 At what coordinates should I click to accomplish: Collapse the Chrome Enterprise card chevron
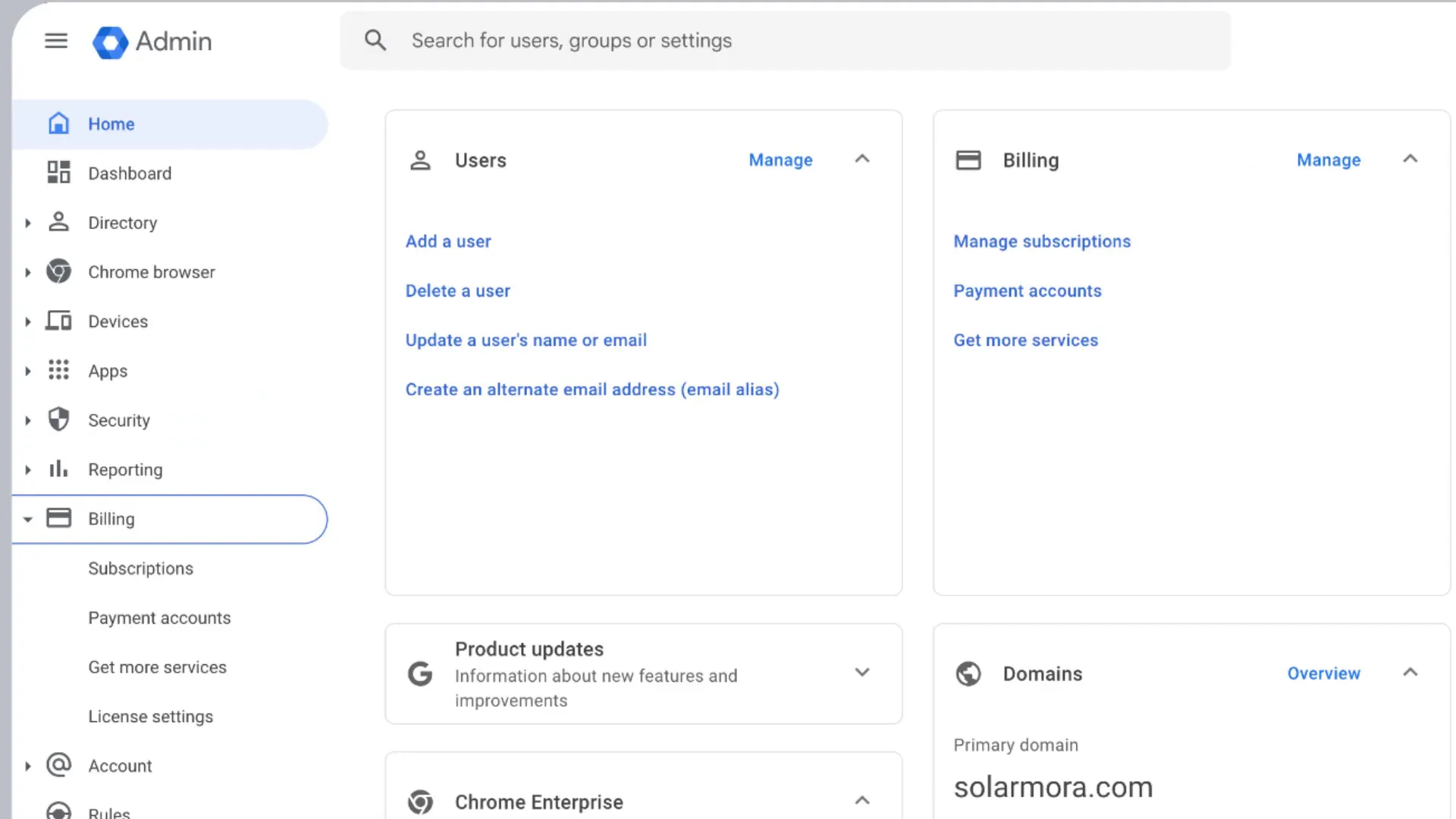click(862, 801)
